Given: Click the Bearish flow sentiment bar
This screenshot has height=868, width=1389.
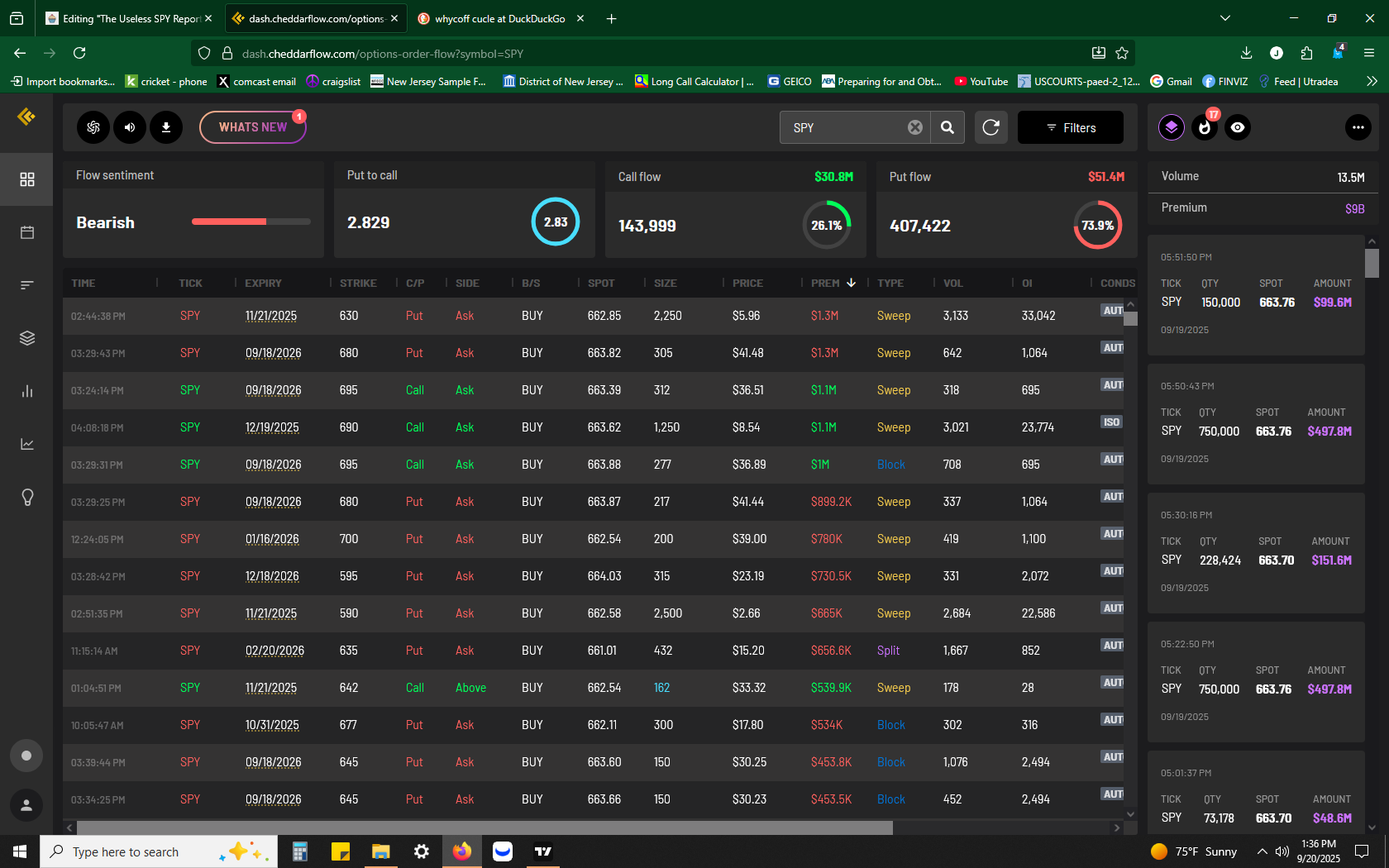Looking at the screenshot, I should point(251,222).
